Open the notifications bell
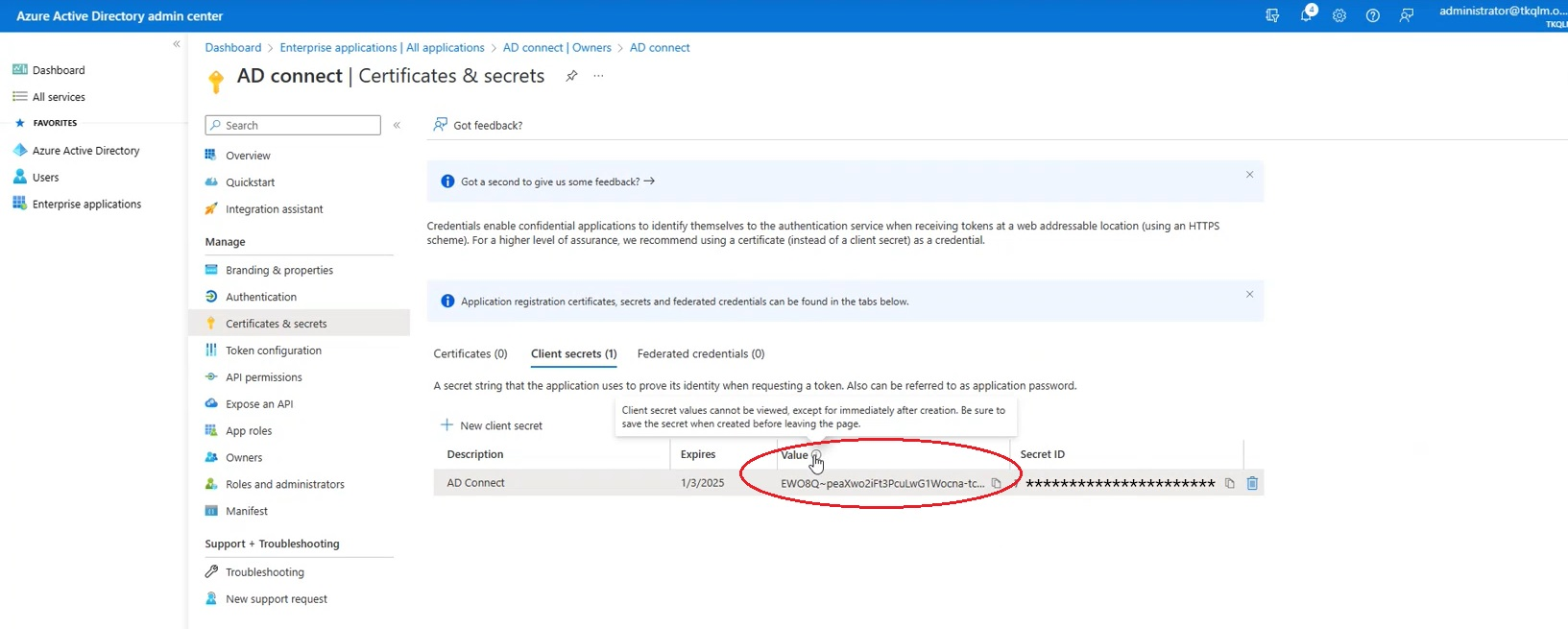 (x=1306, y=15)
